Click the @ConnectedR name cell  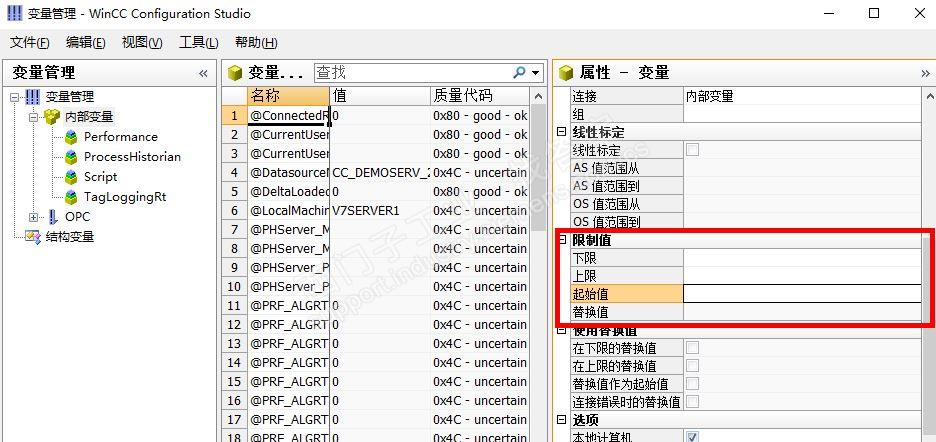click(x=288, y=115)
